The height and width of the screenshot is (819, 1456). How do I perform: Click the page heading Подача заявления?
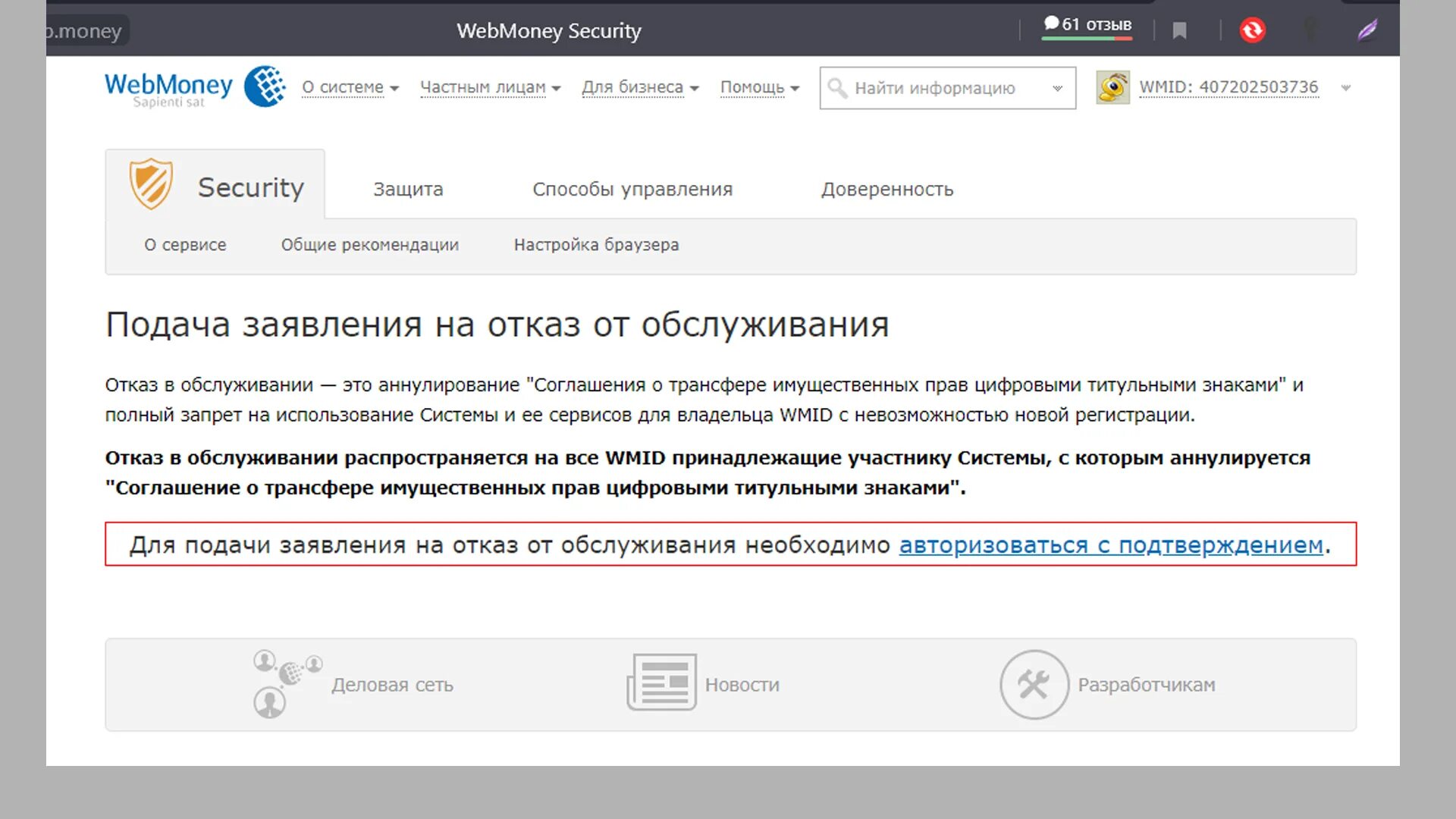(497, 325)
